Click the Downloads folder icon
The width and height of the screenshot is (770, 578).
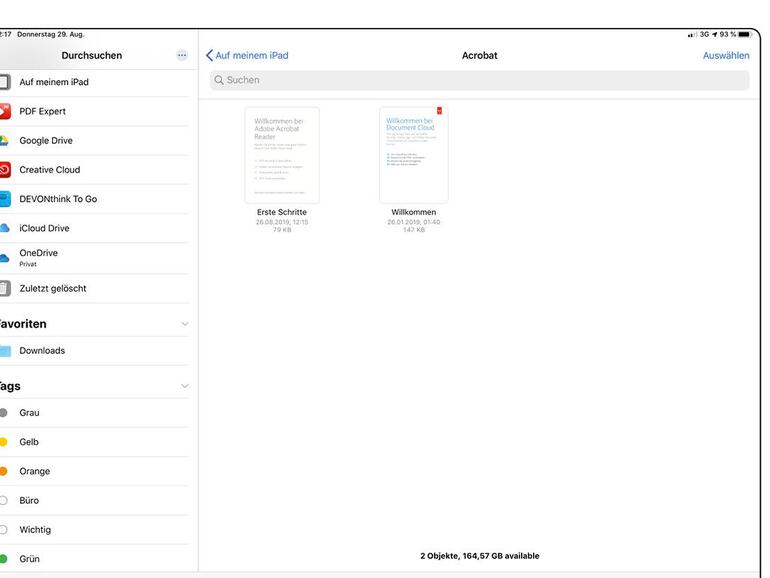point(5,351)
